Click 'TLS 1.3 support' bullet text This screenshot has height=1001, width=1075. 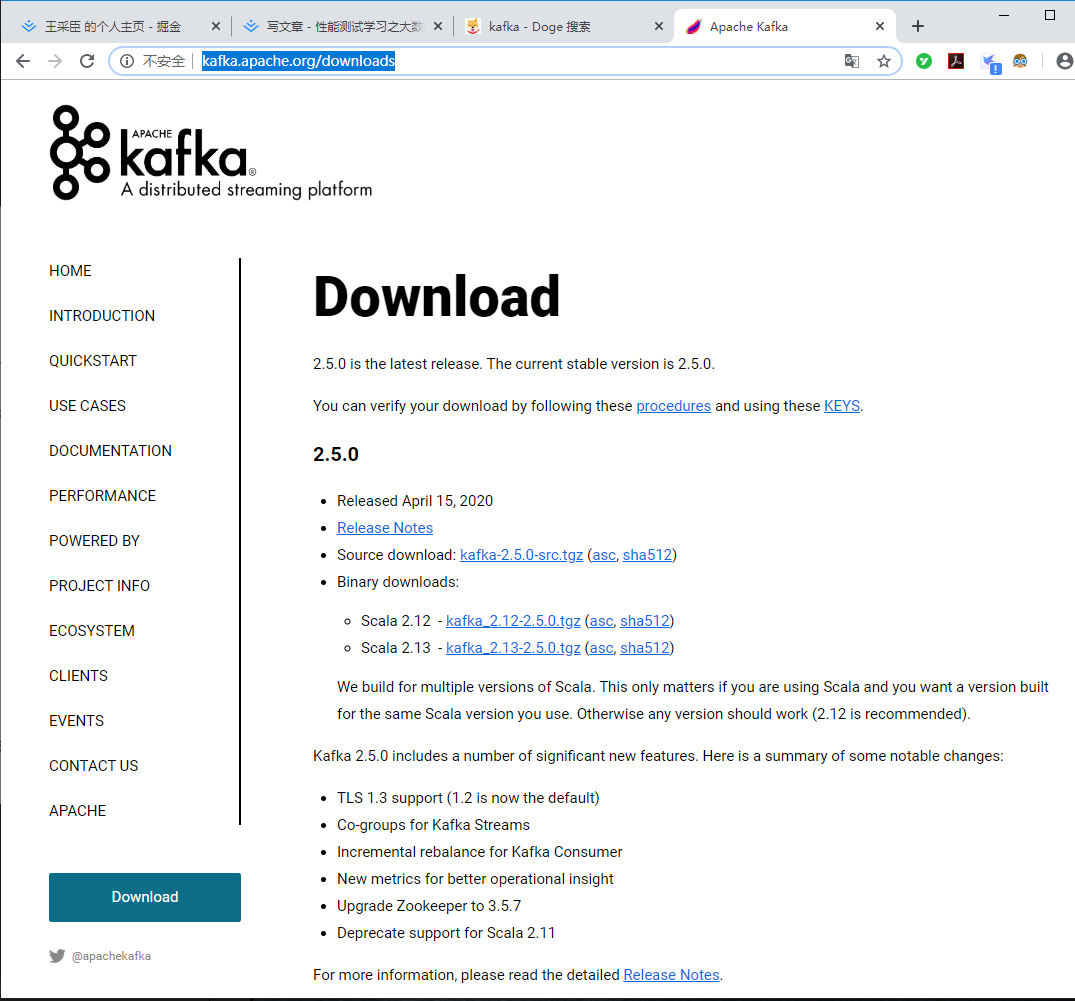[468, 798]
